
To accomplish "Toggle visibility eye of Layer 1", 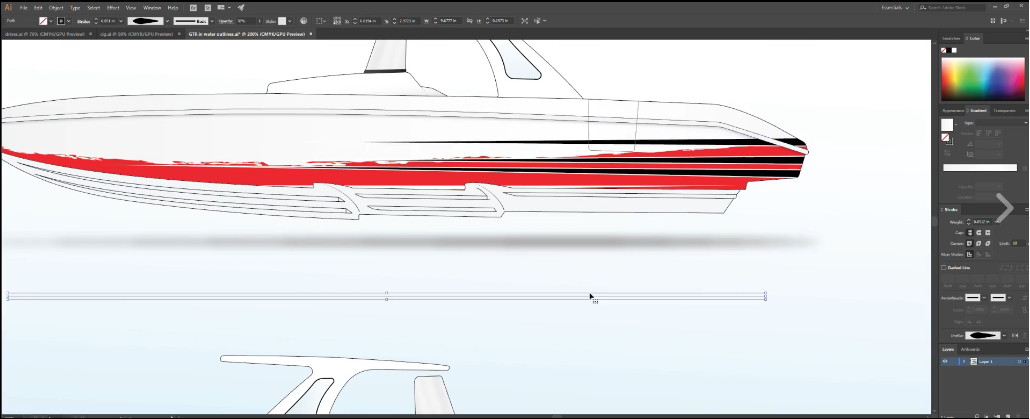I will [945, 361].
